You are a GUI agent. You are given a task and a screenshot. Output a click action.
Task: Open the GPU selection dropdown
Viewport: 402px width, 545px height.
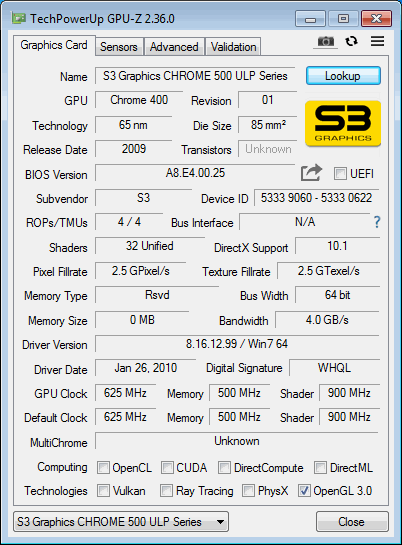click(x=121, y=521)
